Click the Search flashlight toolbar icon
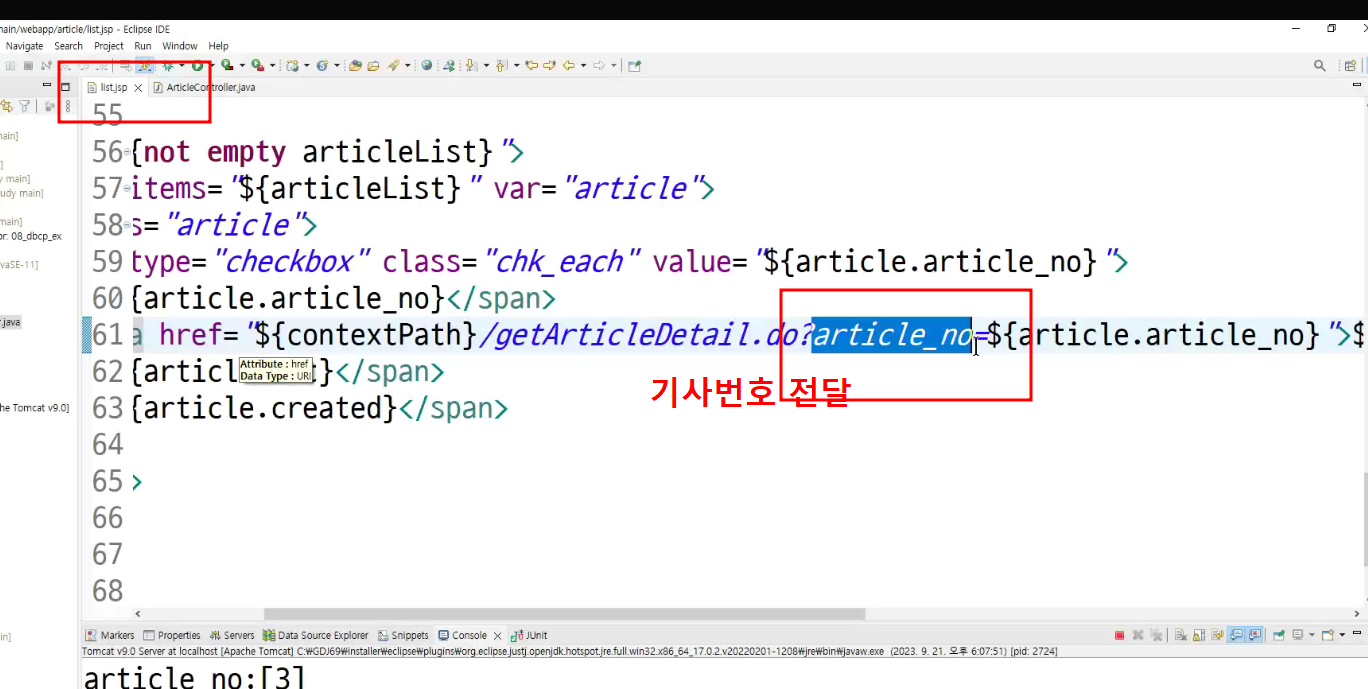 click(394, 65)
